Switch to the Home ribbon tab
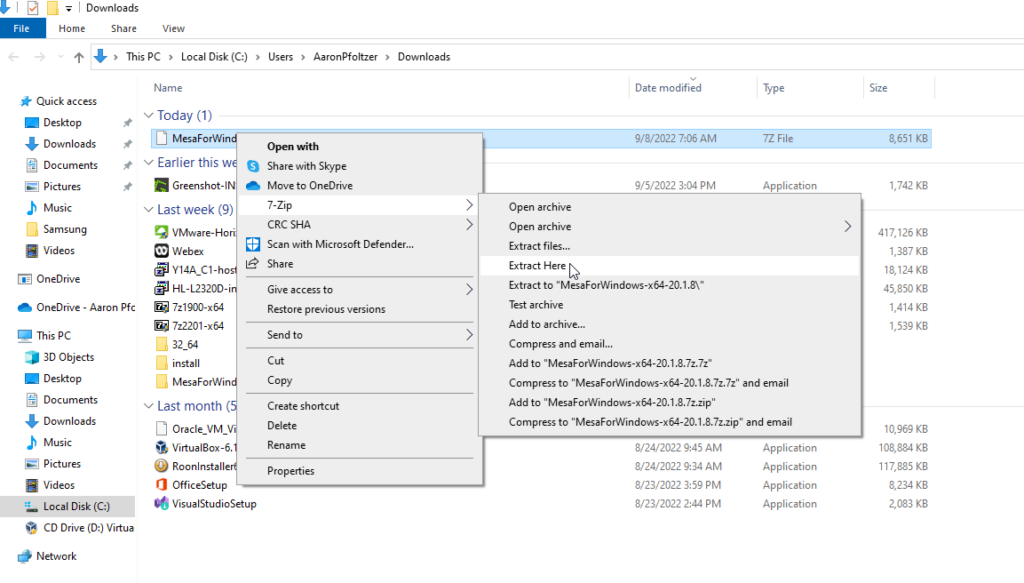This screenshot has height=583, width=1024. click(x=72, y=29)
